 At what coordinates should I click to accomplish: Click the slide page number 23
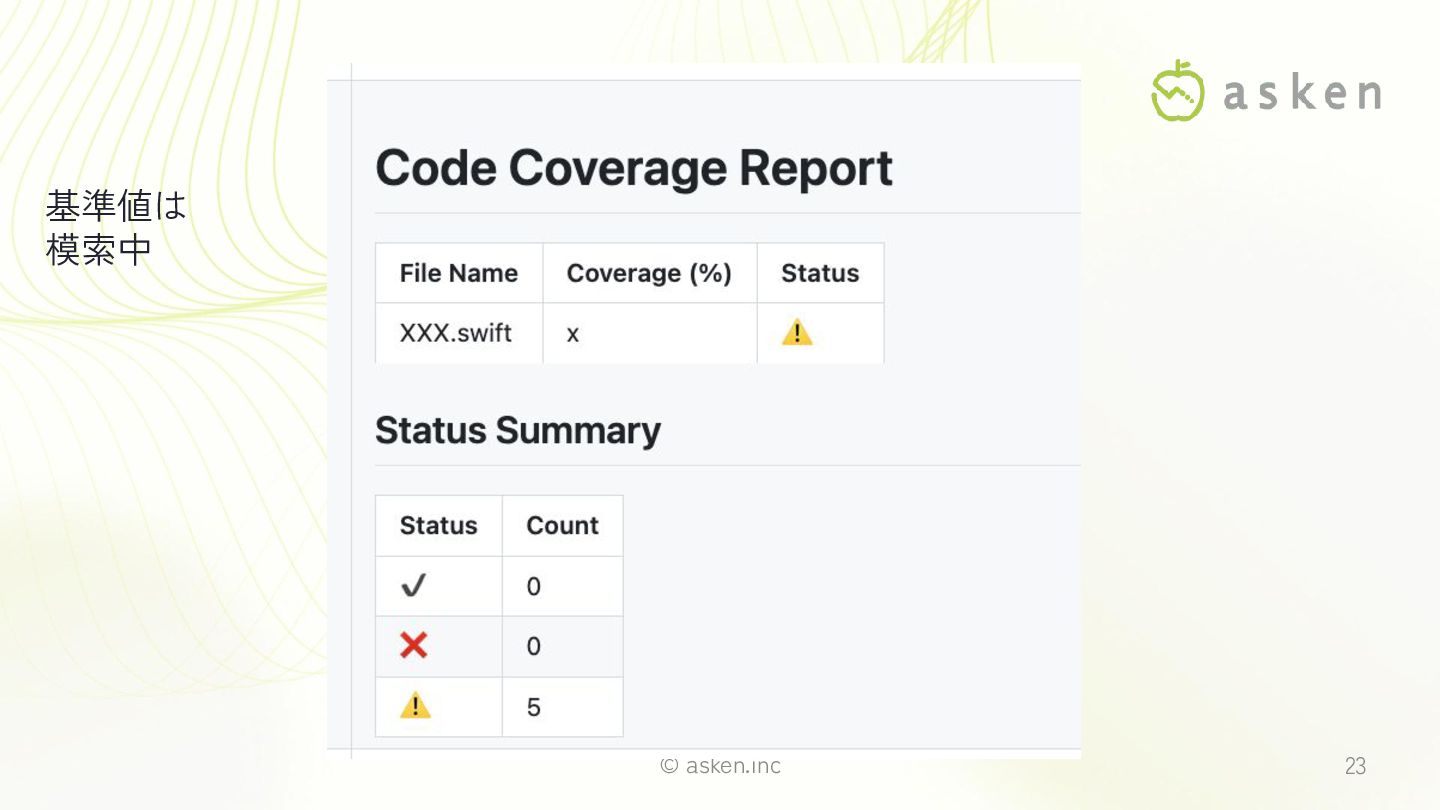1355,767
